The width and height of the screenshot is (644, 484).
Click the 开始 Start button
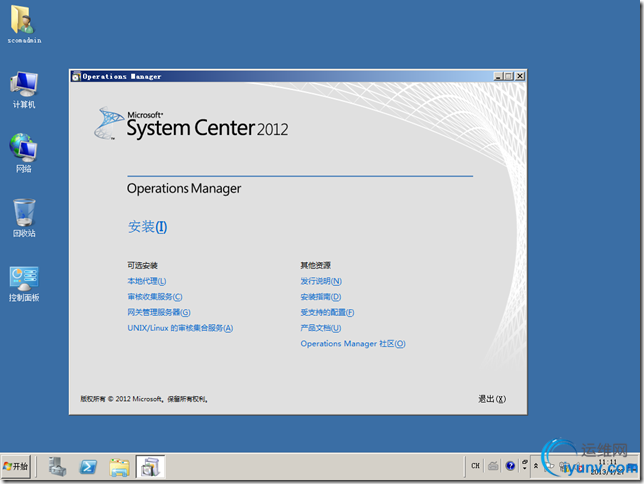click(16, 466)
